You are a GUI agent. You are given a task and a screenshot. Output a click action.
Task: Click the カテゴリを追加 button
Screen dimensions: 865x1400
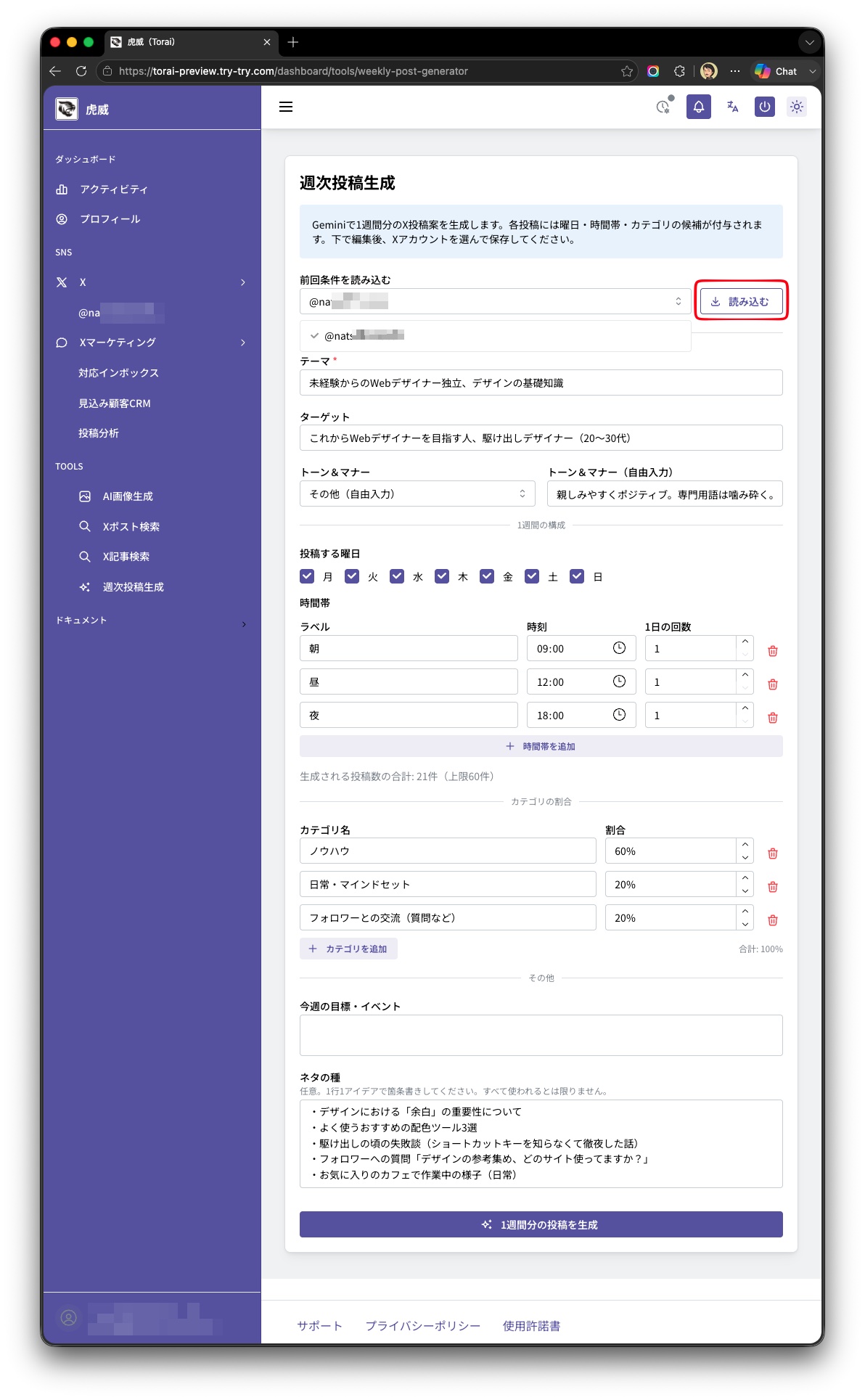click(x=348, y=949)
